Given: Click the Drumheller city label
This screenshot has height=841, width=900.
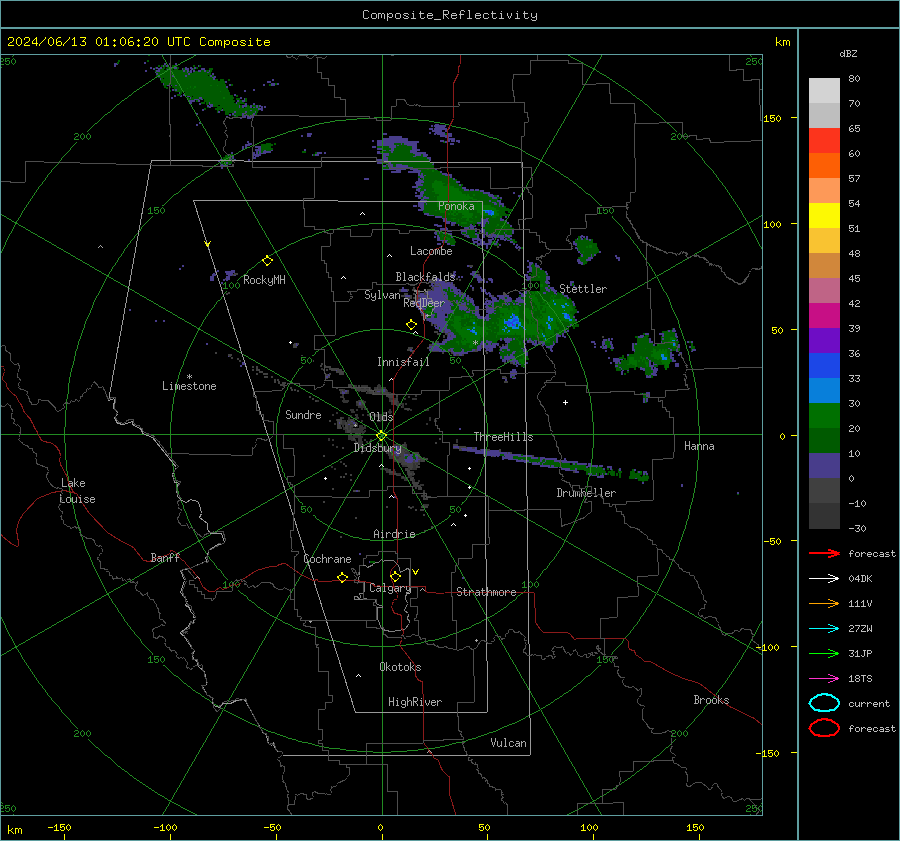Looking at the screenshot, I should 586,493.
